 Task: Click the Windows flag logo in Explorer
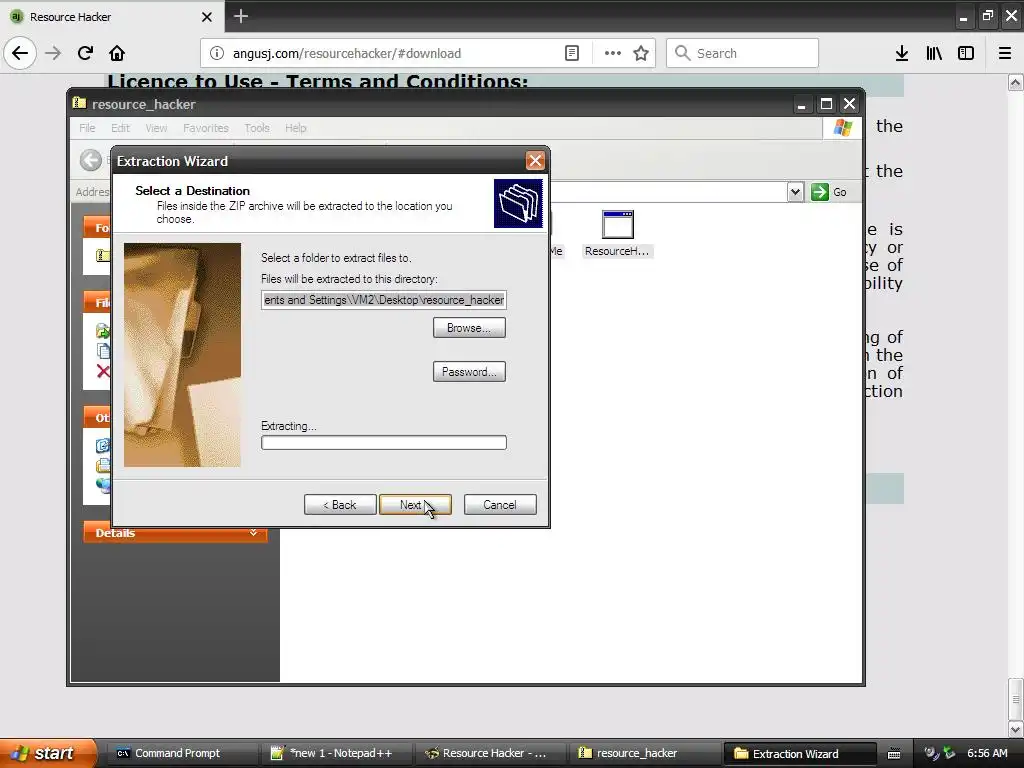point(843,127)
